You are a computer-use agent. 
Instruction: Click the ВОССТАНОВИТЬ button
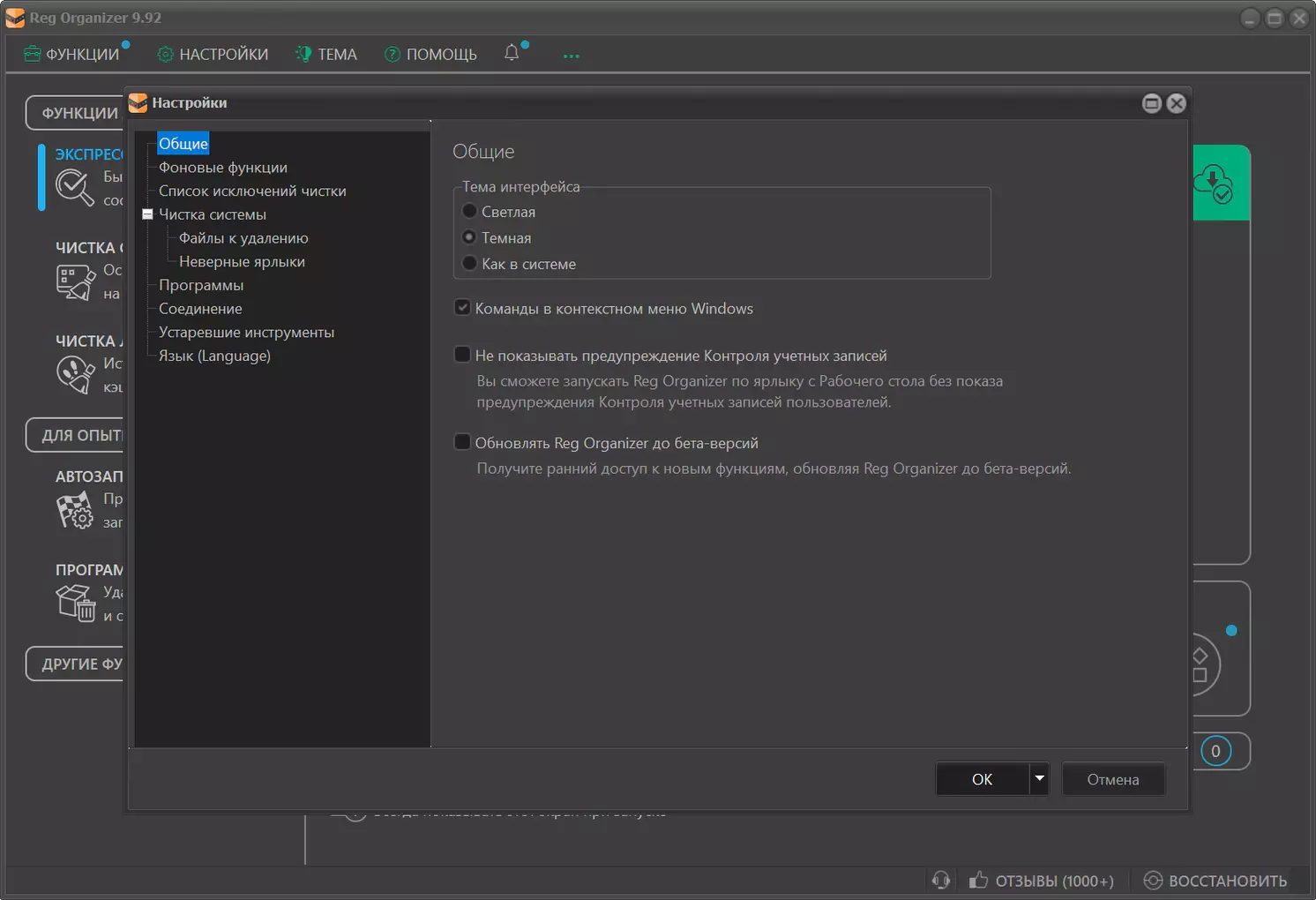[x=1215, y=881]
